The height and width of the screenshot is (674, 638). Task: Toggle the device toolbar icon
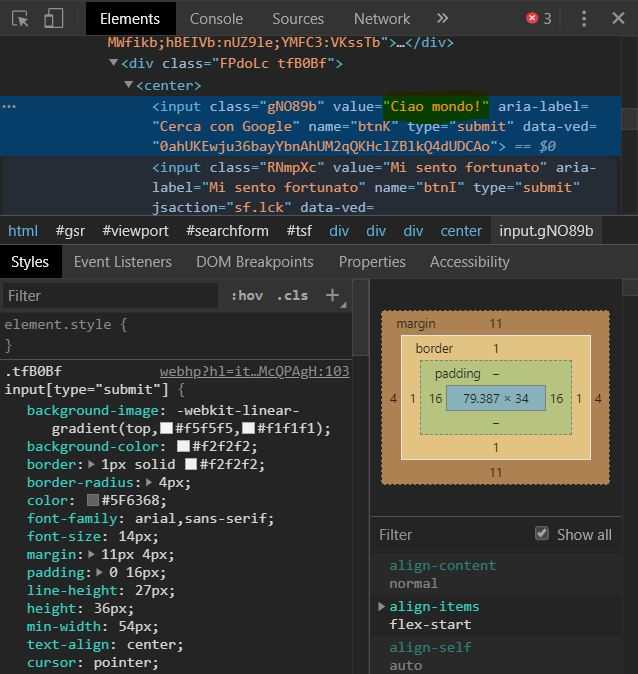53,18
